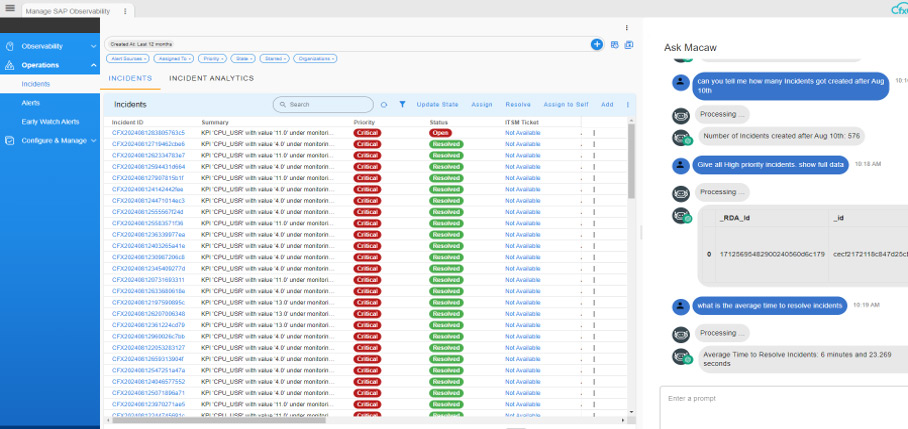Sort by the Priority column header
This screenshot has height=429, width=908.
pyautogui.click(x=364, y=122)
